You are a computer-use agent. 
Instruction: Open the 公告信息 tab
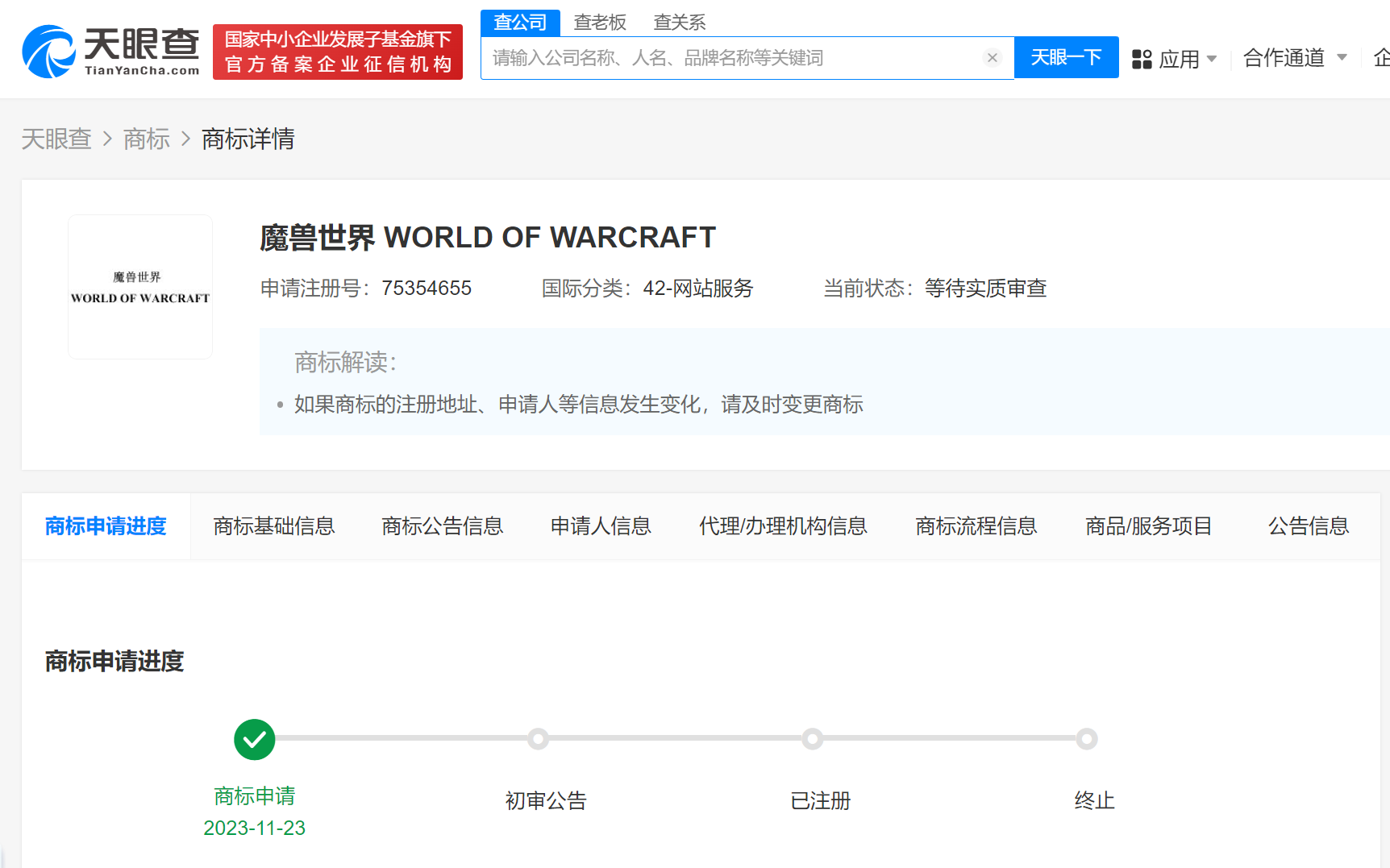(x=1309, y=526)
